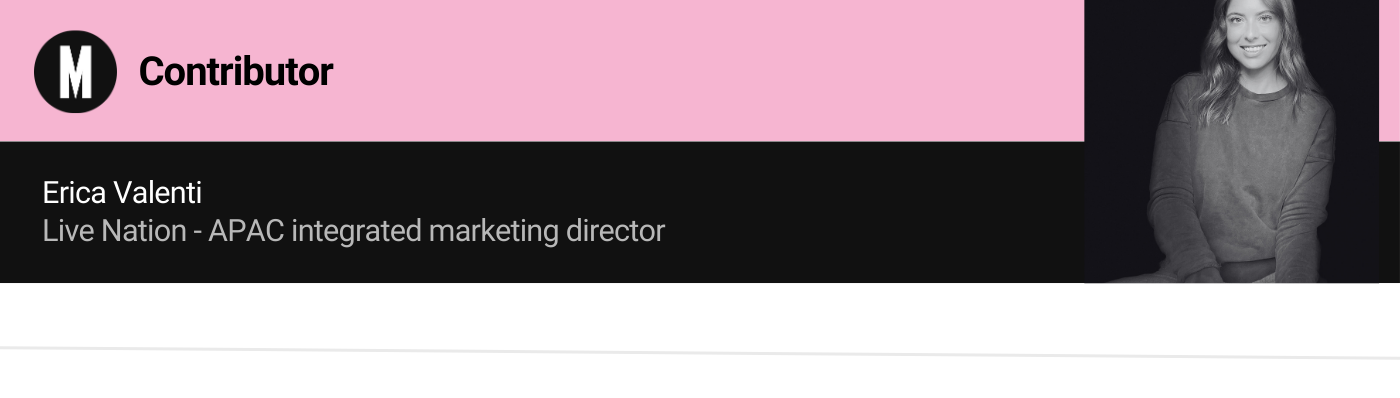
Task: Open Erica Valenti's contributor name
Action: tap(122, 193)
